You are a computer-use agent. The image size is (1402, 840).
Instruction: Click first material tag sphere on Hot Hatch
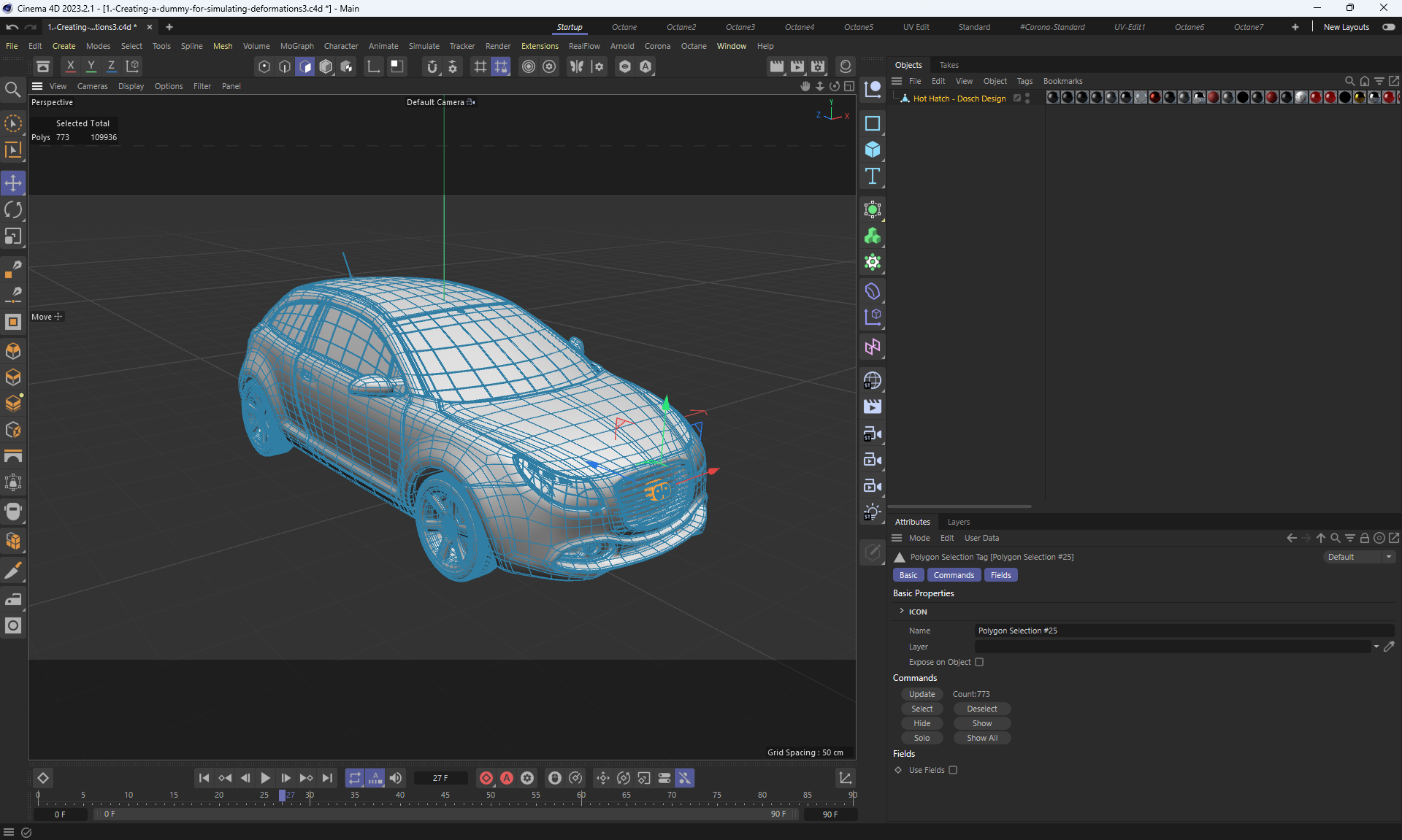click(x=1052, y=98)
